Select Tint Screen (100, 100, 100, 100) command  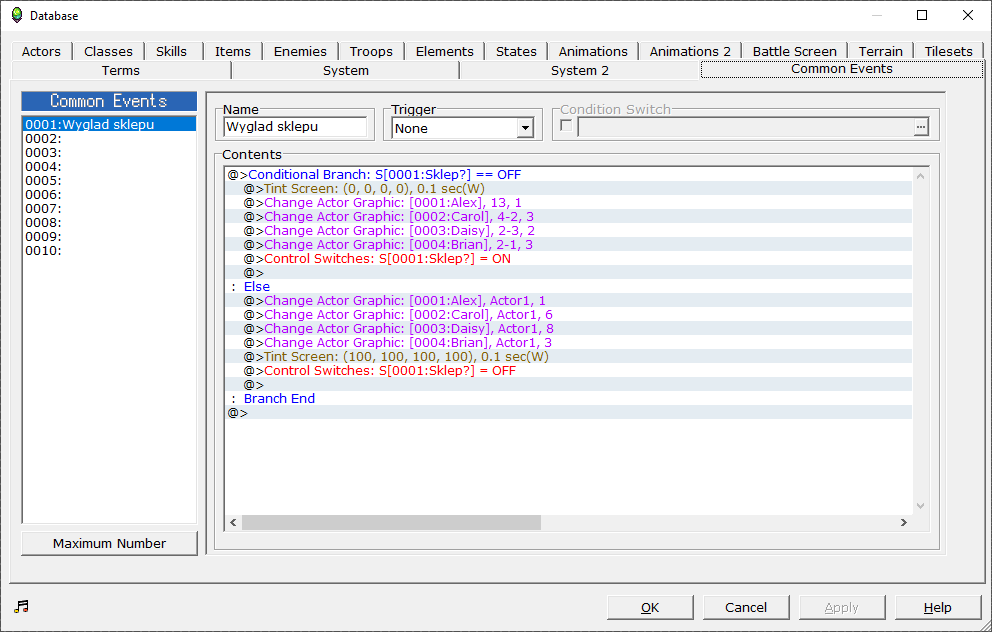[x=569, y=356]
